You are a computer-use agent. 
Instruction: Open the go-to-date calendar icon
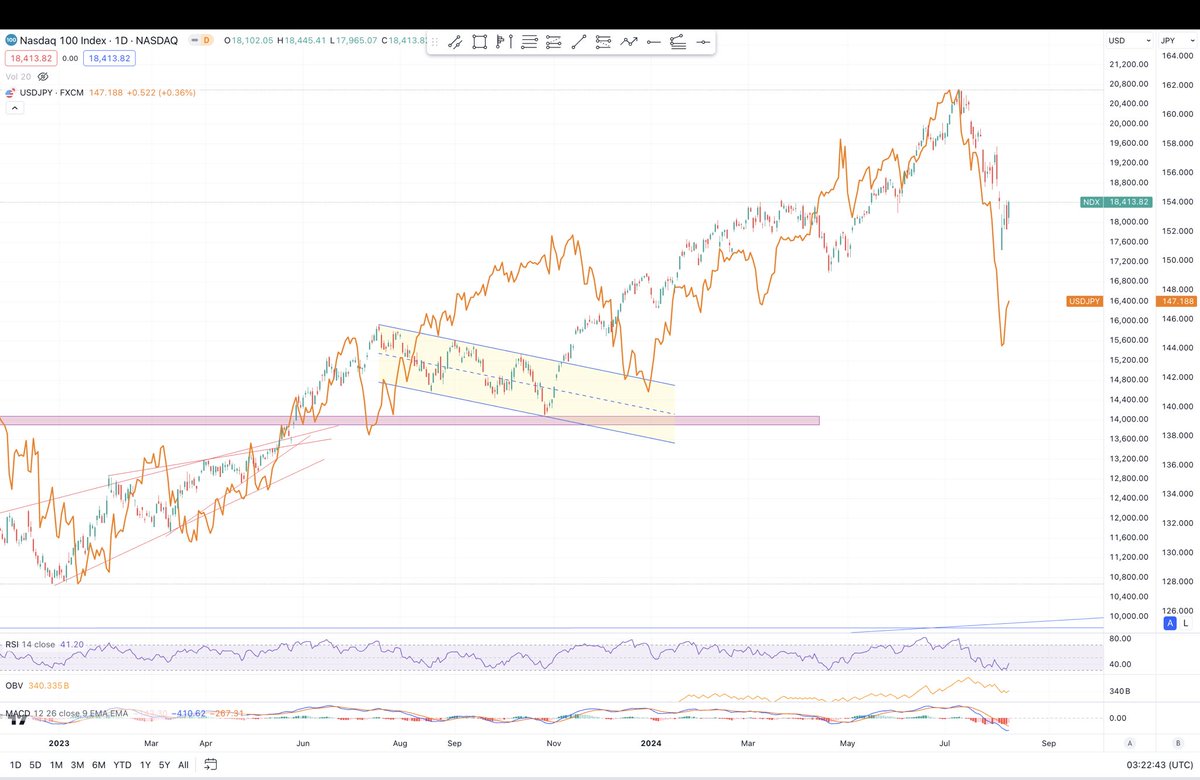[211, 765]
